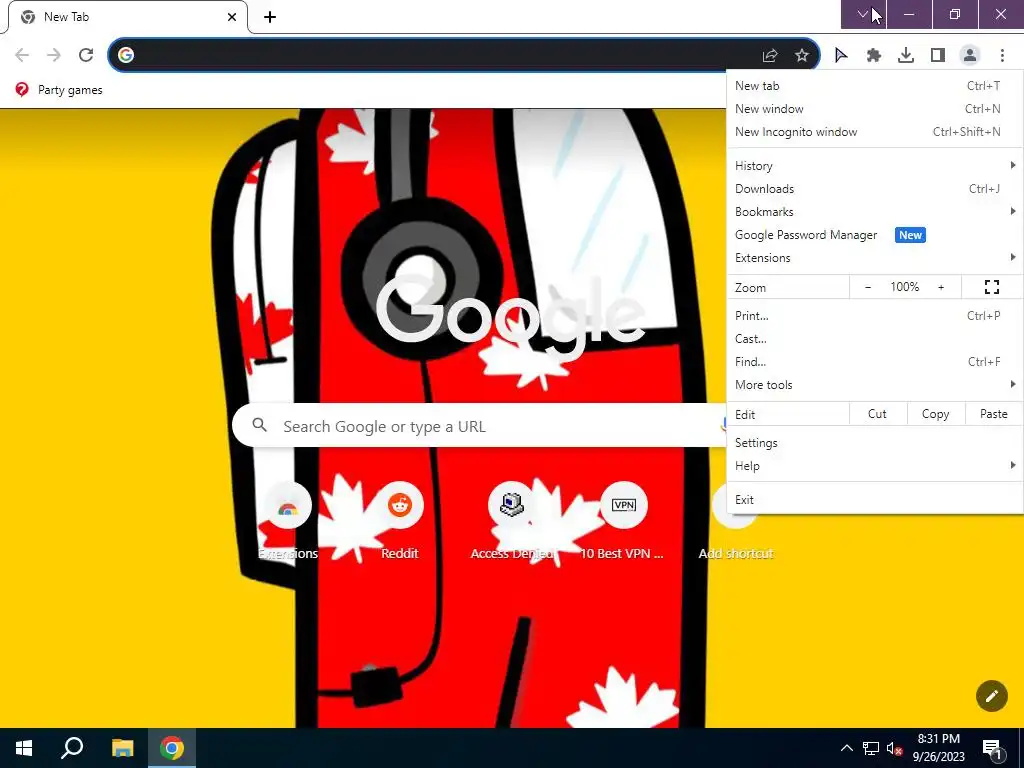Screen dimensions: 1024x768
Task: Open the profile avatar icon
Action: point(970,56)
